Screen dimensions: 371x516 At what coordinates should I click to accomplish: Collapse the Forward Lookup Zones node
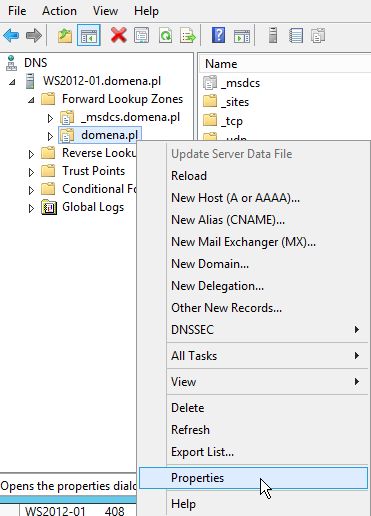[x=31, y=100]
